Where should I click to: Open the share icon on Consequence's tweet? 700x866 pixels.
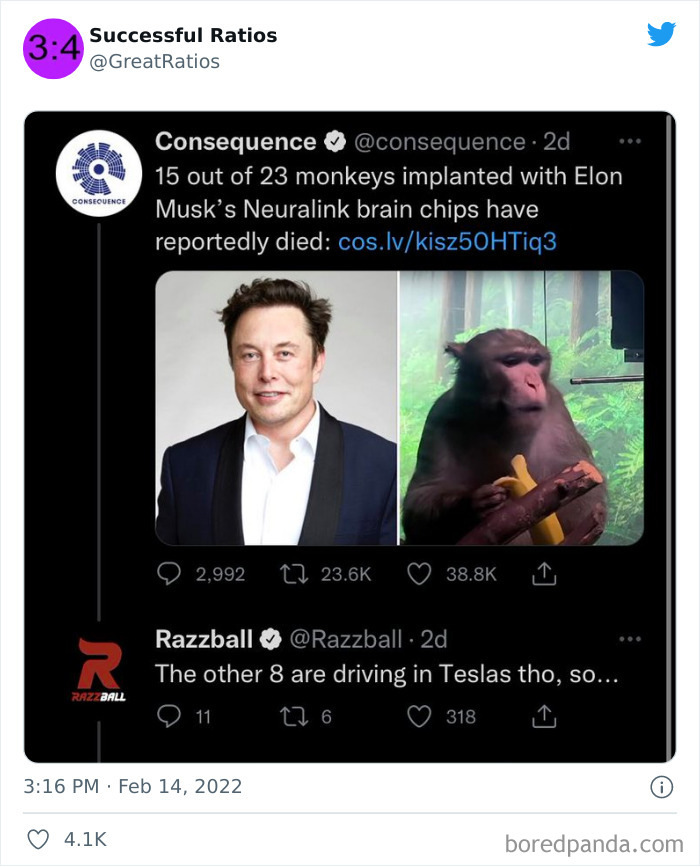click(543, 573)
